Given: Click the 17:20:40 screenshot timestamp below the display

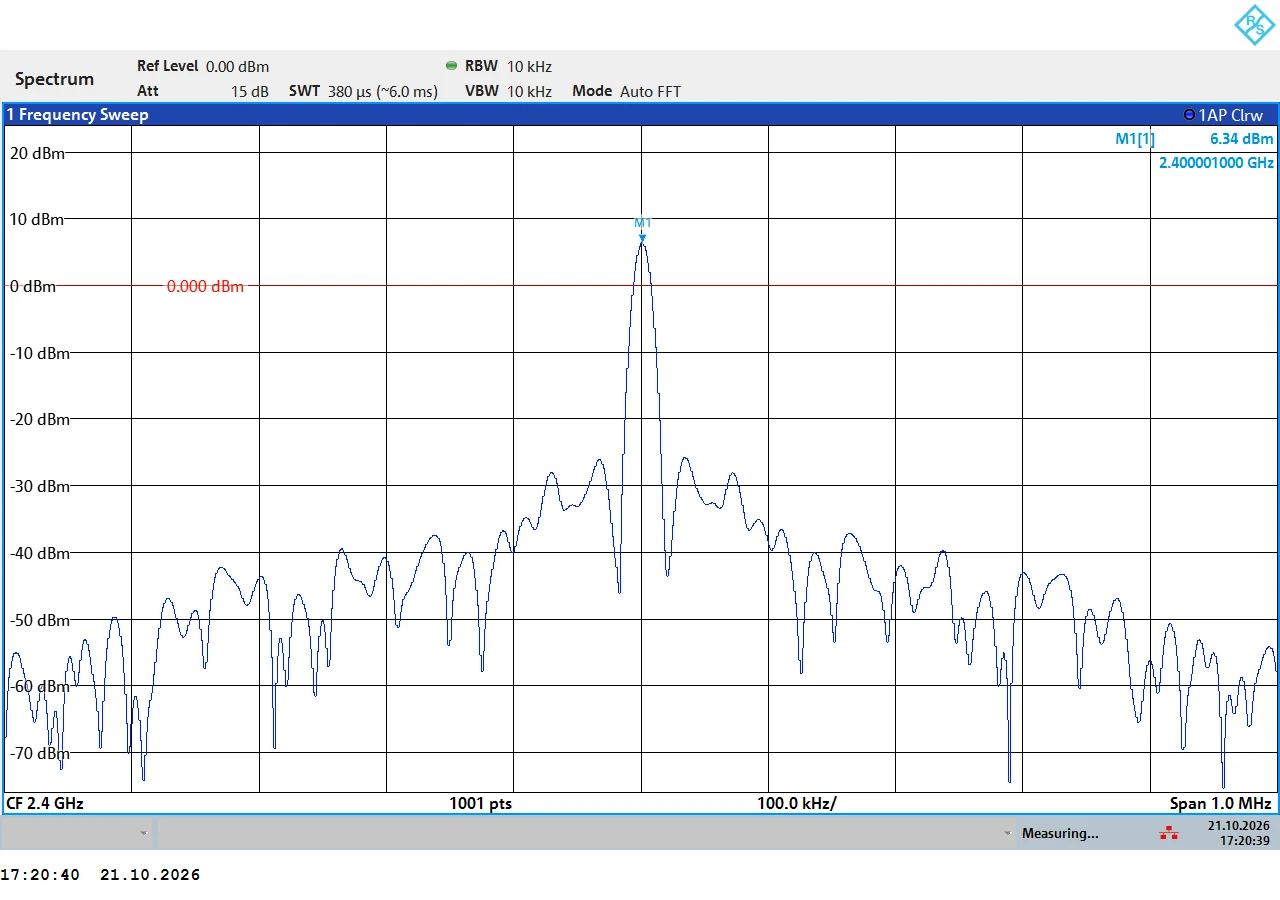Looking at the screenshot, I should point(40,875).
